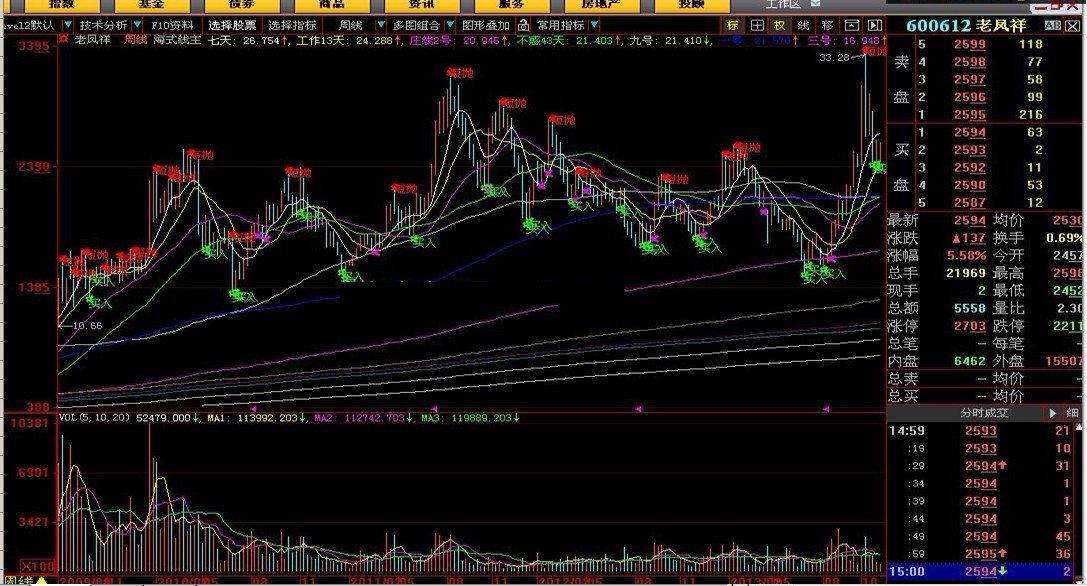1087x586 pixels.
Task: Toggle the 标 marker button in the chart toolbar
Action: click(x=733, y=25)
